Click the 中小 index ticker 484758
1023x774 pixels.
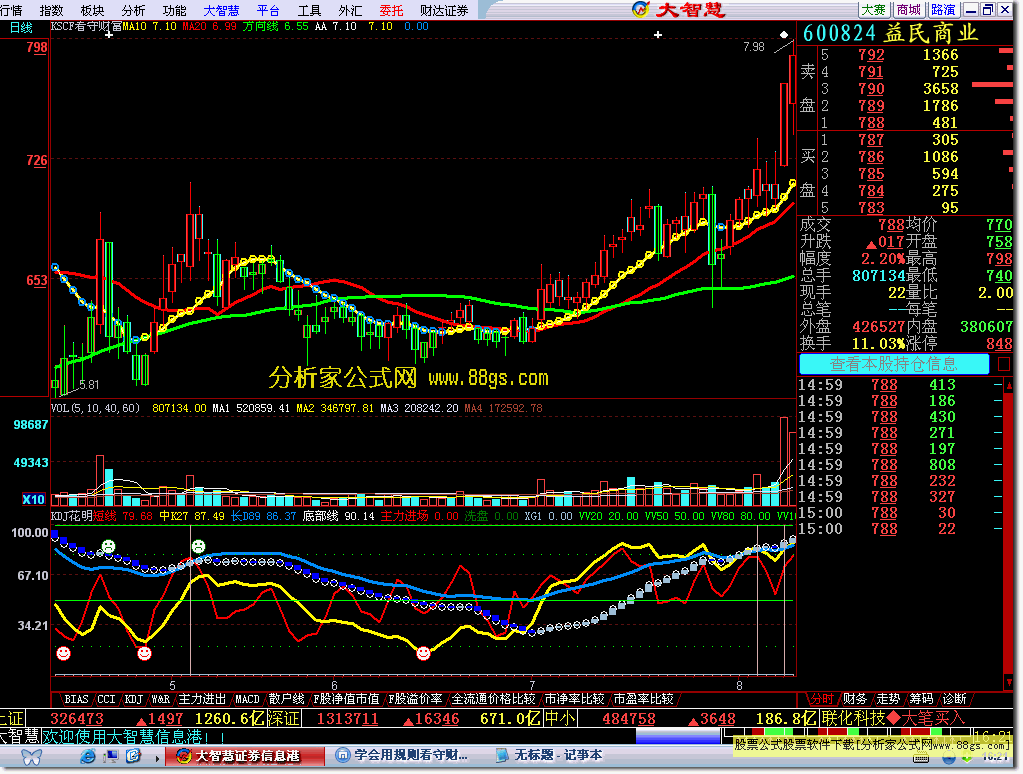[630, 719]
